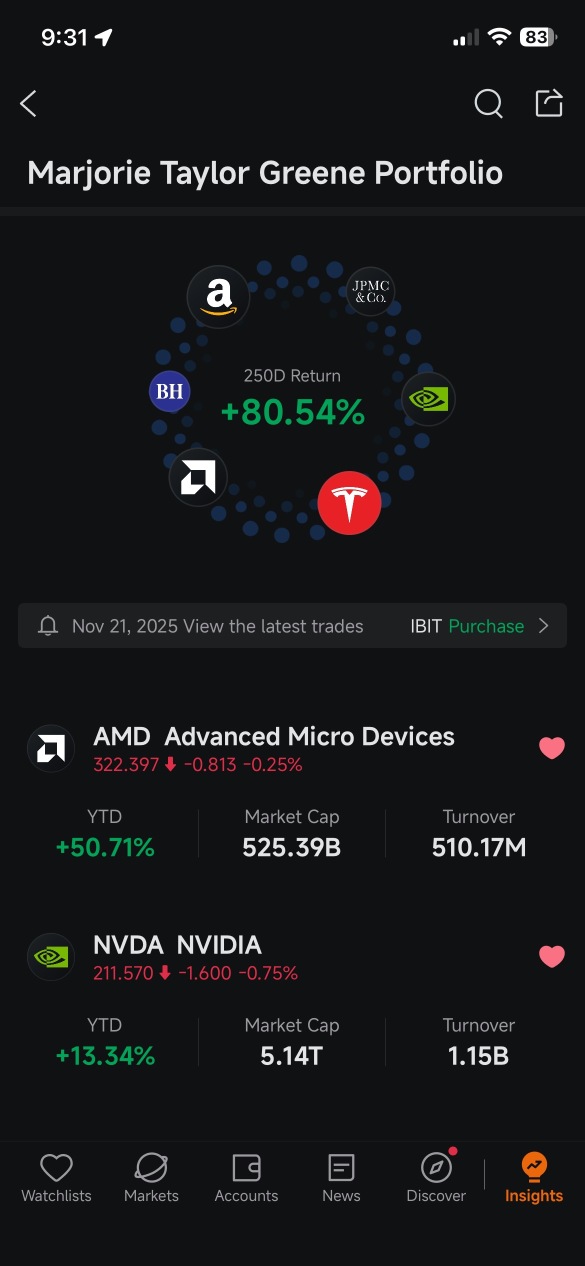Tap the back arrow icon
Viewport: 585px width, 1266px height.
(x=28, y=103)
